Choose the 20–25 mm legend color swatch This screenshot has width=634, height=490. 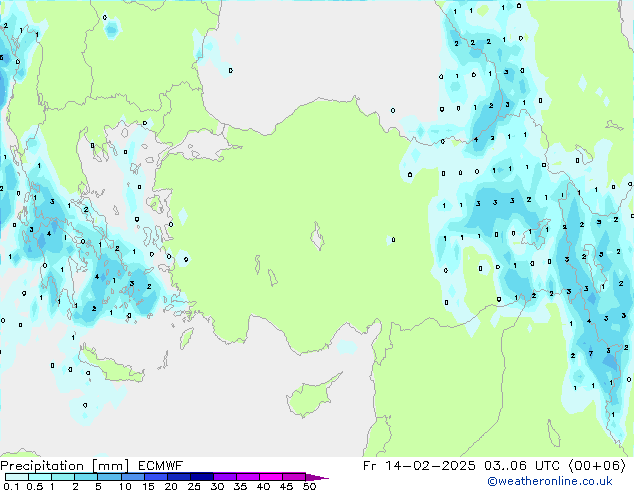178,477
